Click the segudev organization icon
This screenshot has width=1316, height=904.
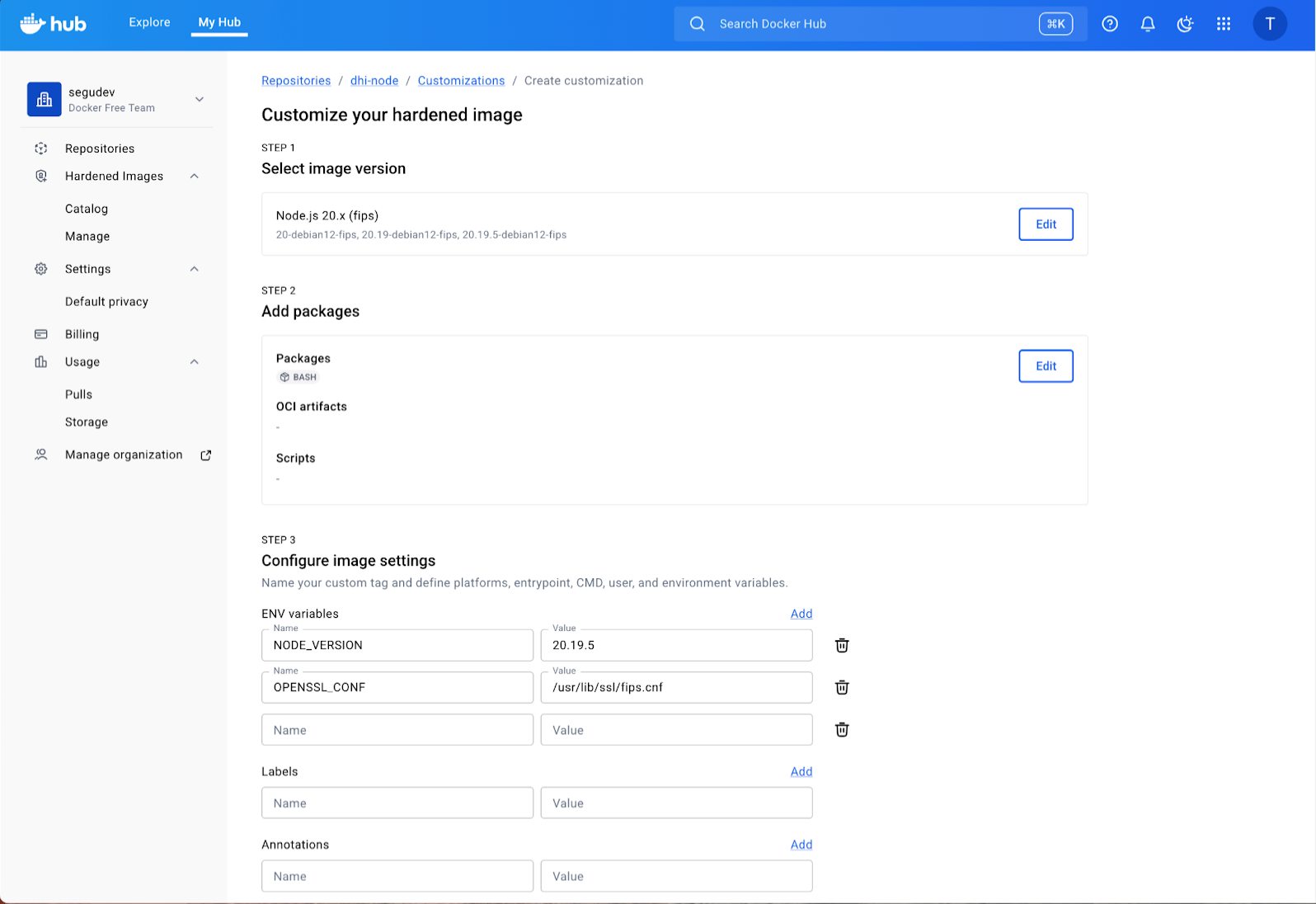point(45,100)
